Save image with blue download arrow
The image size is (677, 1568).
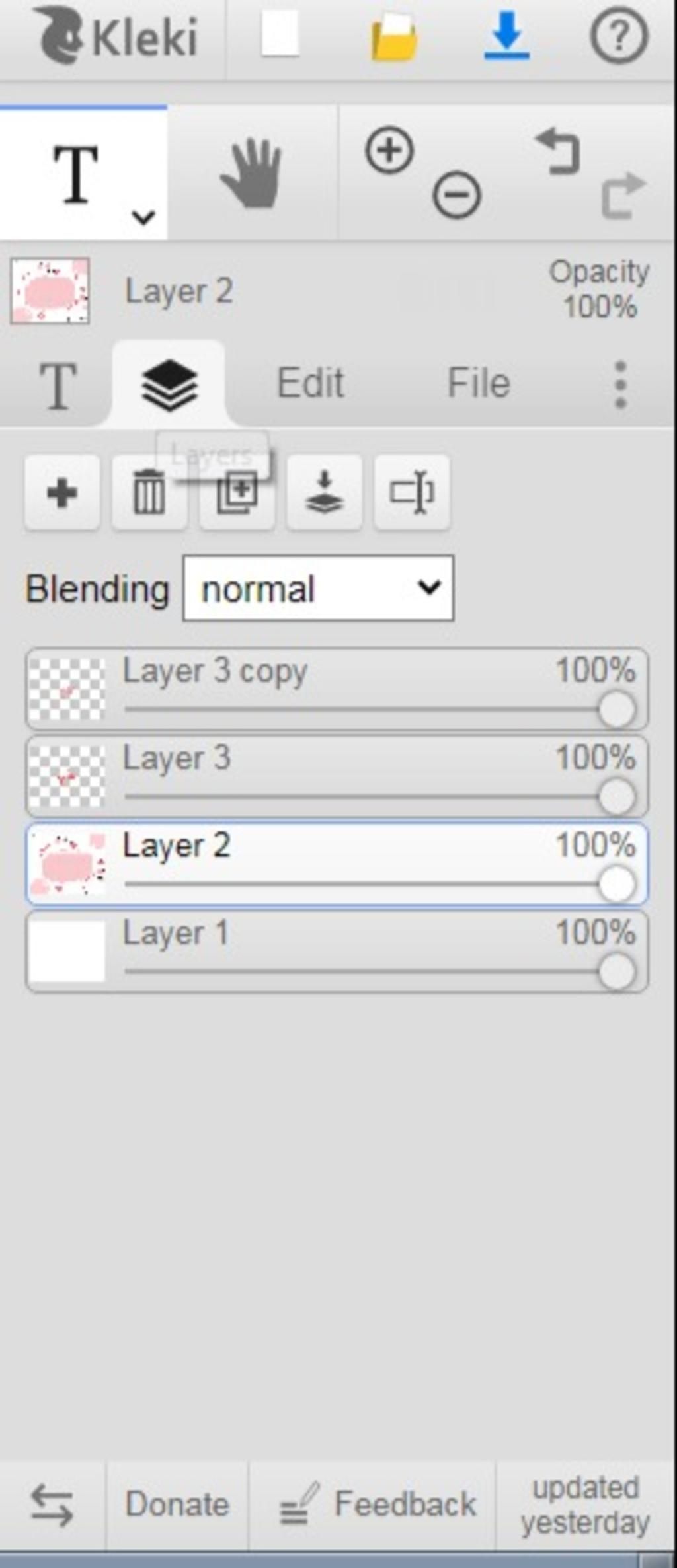click(x=506, y=35)
